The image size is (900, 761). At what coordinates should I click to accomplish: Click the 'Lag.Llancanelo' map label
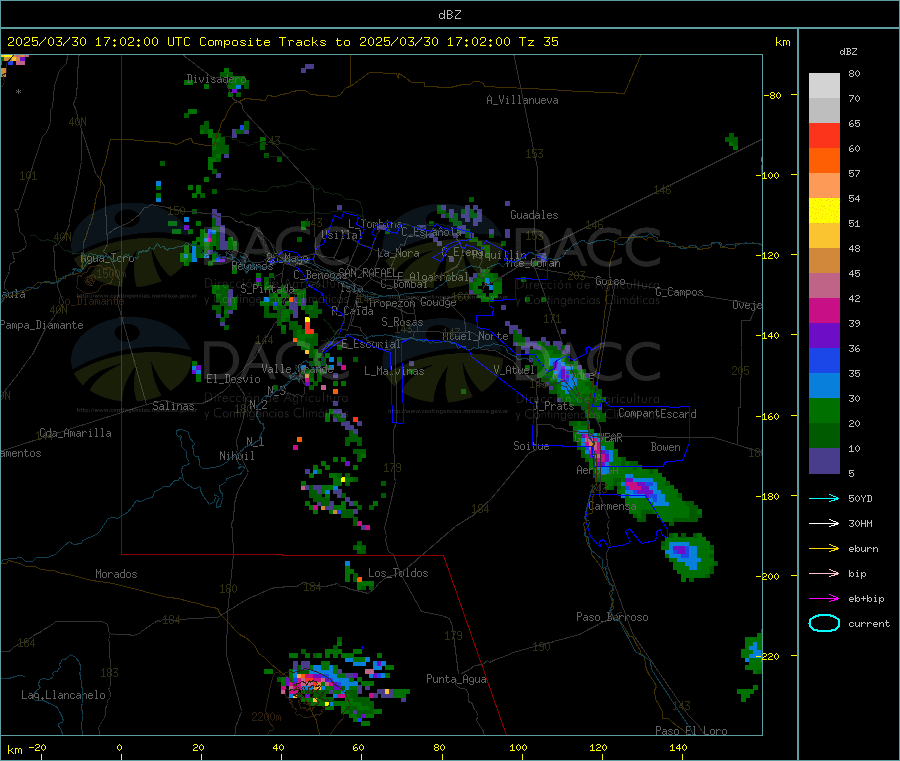[x=64, y=695]
